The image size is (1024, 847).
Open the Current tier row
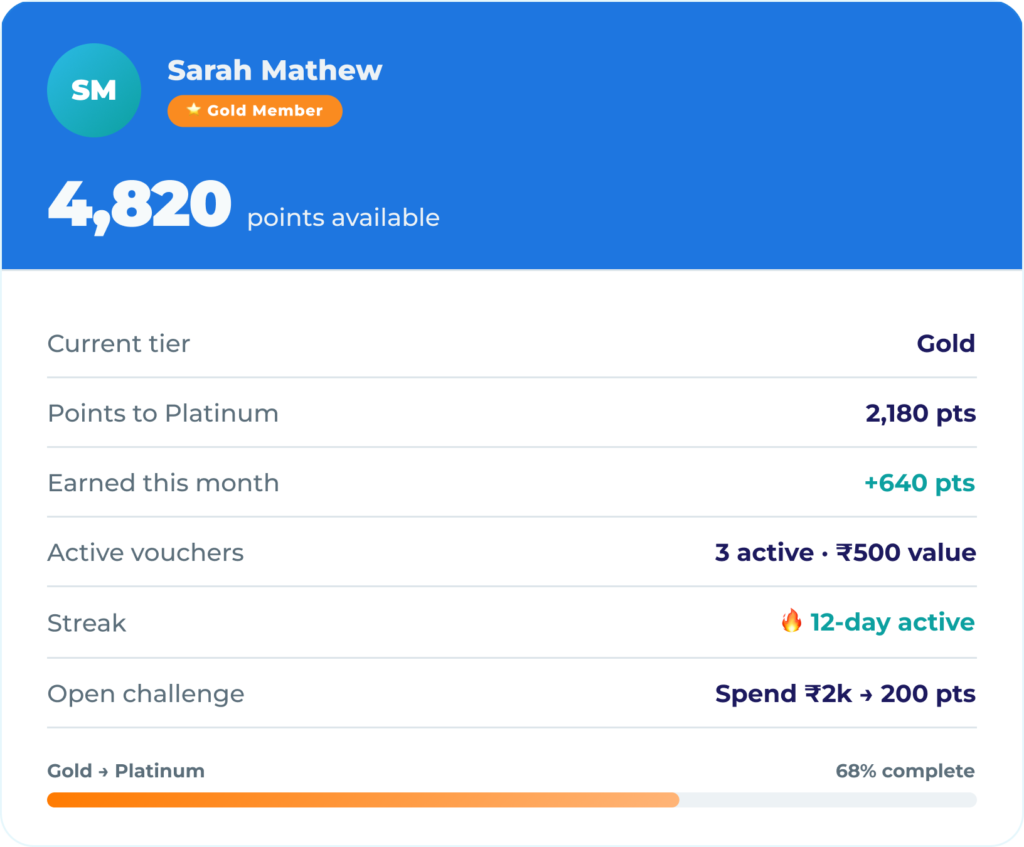coord(511,344)
